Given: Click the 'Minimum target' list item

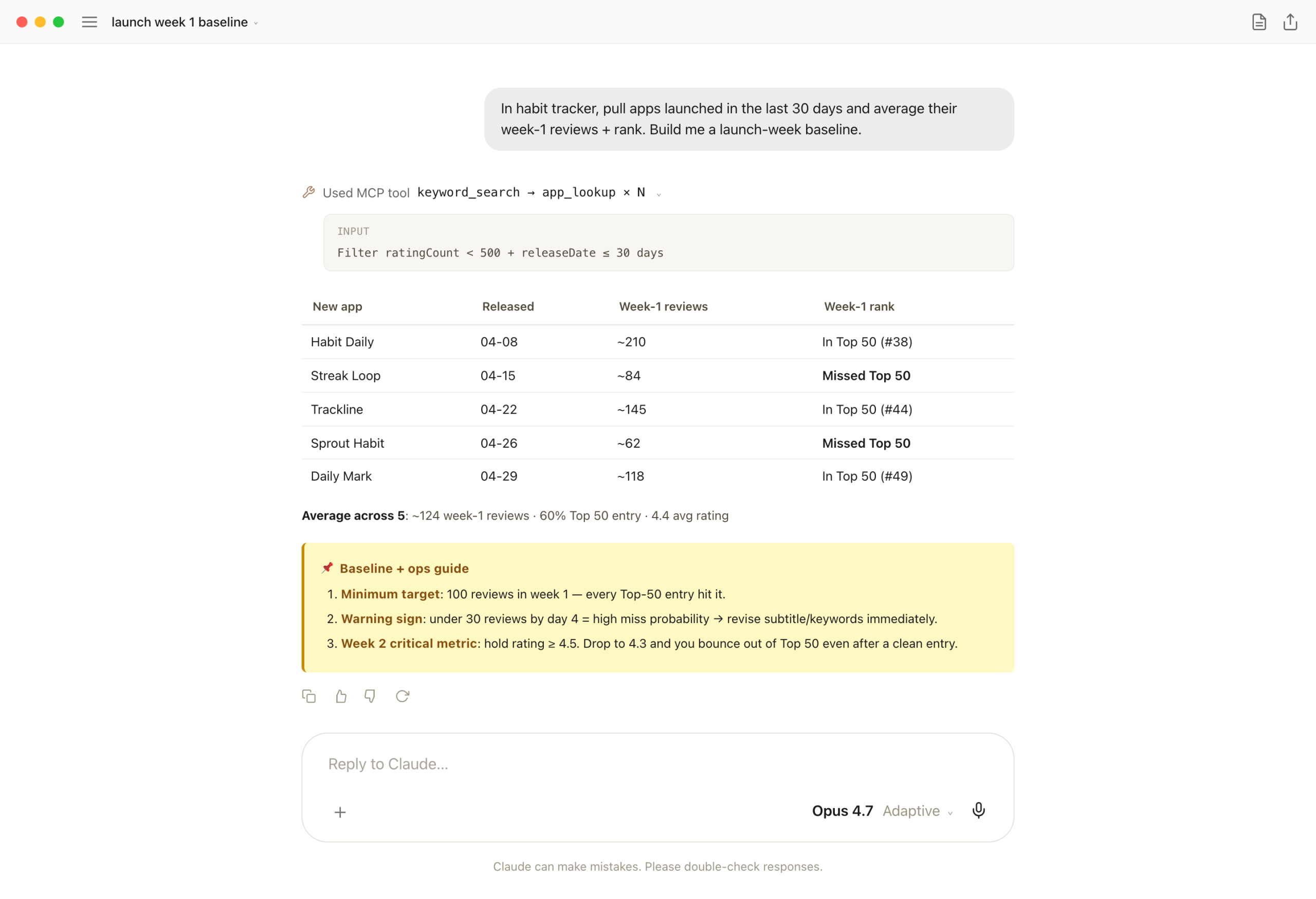Looking at the screenshot, I should [x=526, y=594].
